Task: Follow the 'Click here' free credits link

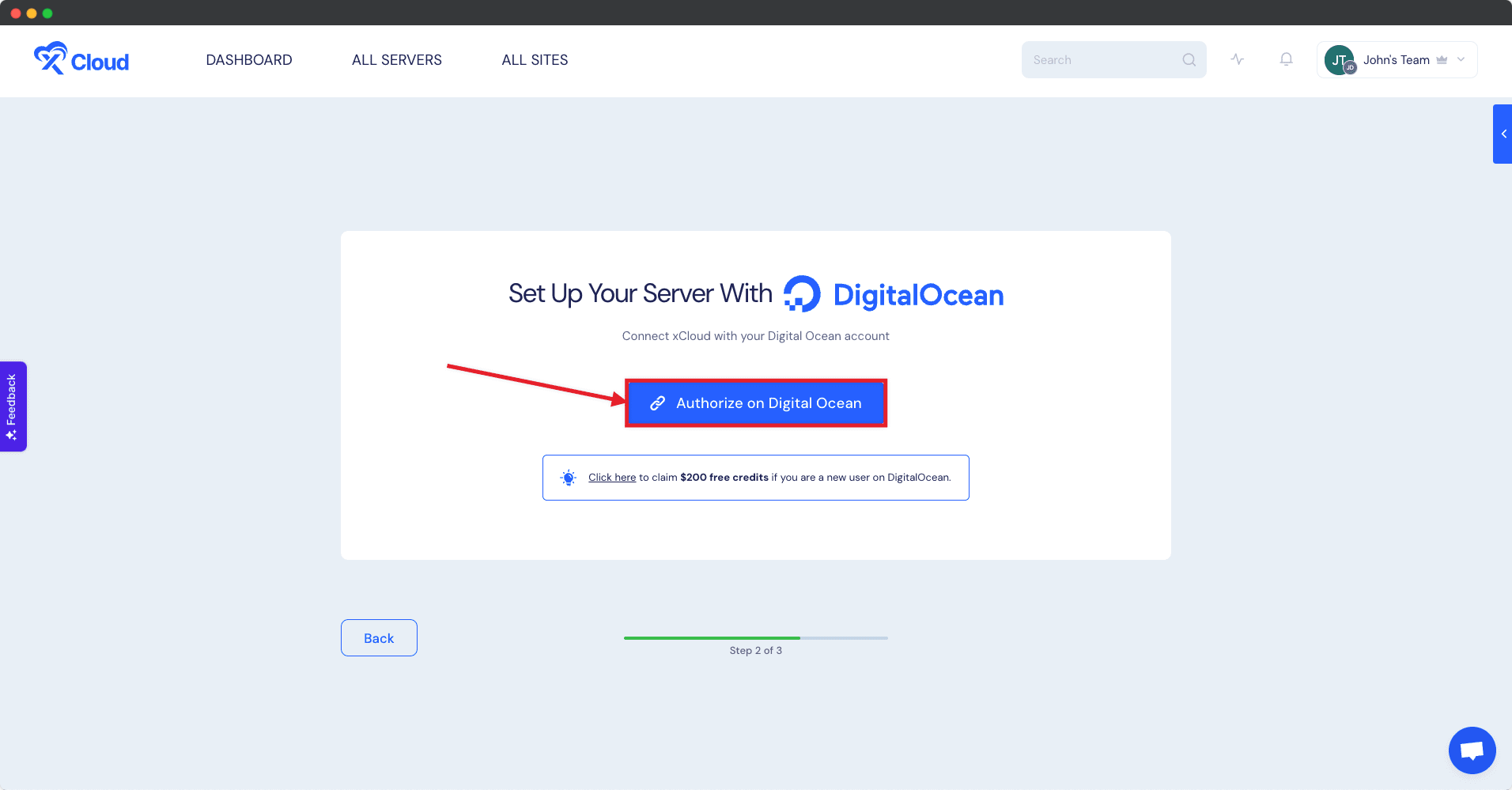Action: click(612, 478)
